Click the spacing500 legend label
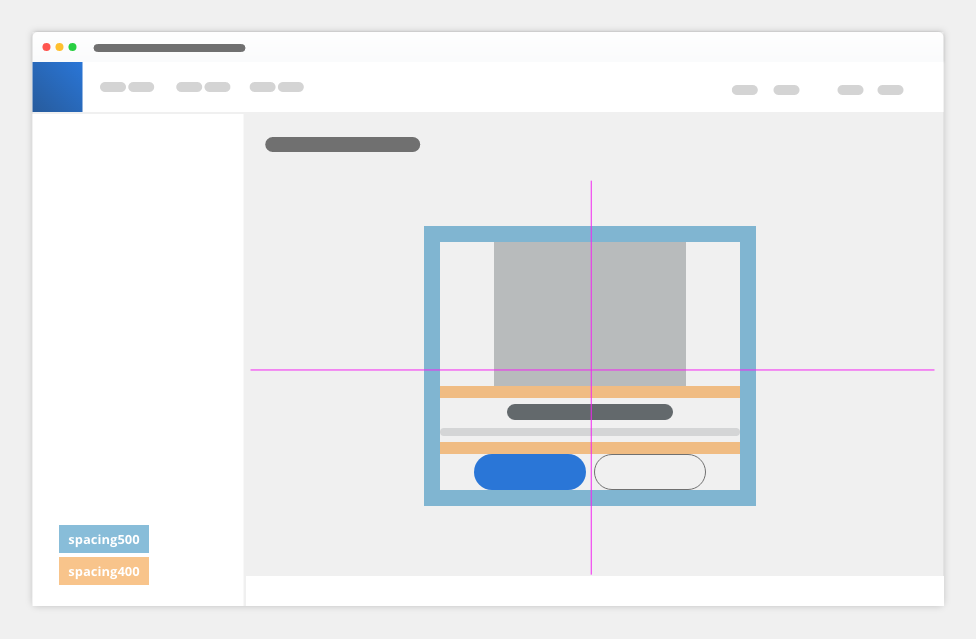 click(104, 539)
